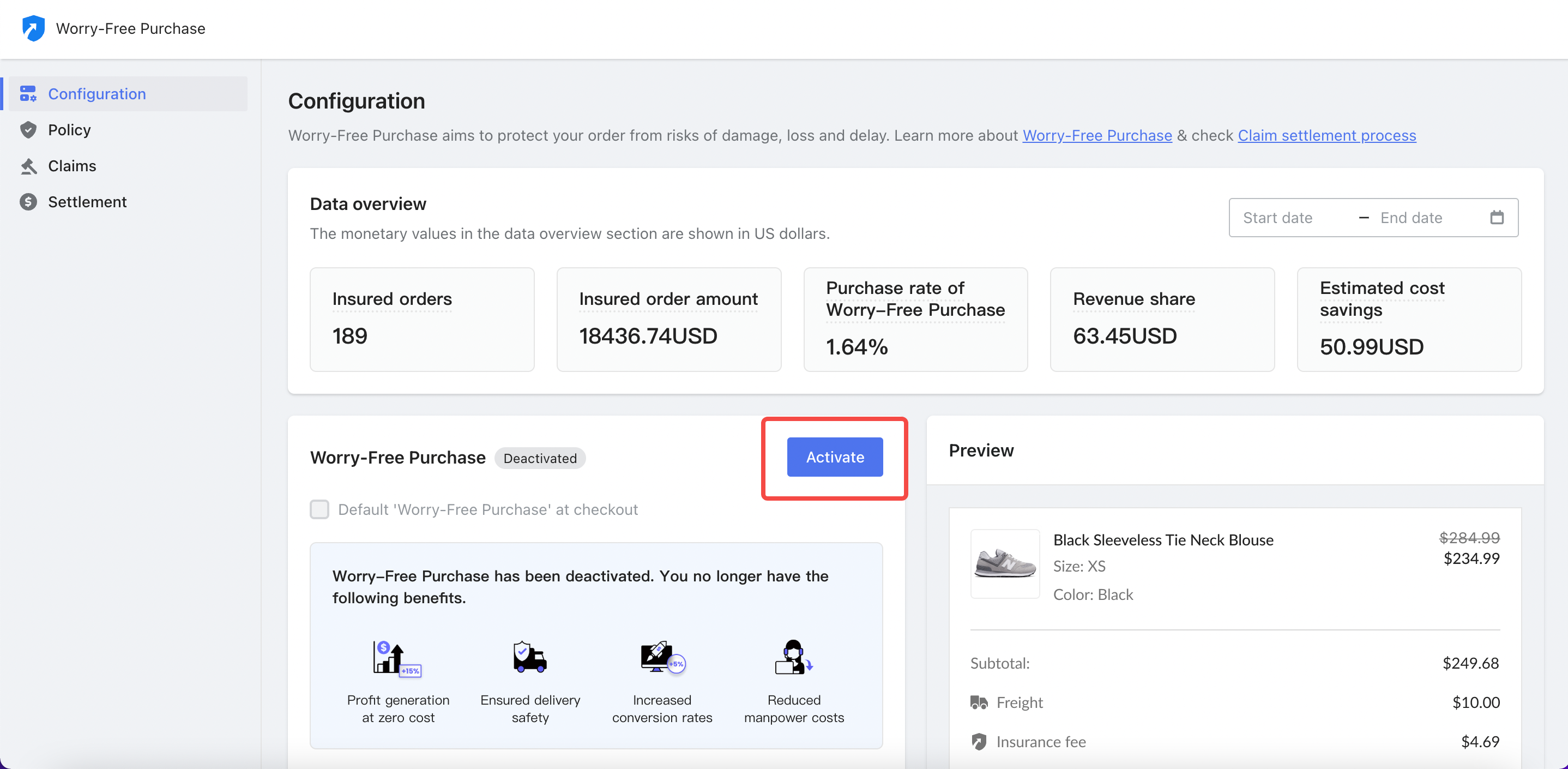This screenshot has height=769, width=1568.
Task: Click the Revenue share card
Action: point(1162,320)
